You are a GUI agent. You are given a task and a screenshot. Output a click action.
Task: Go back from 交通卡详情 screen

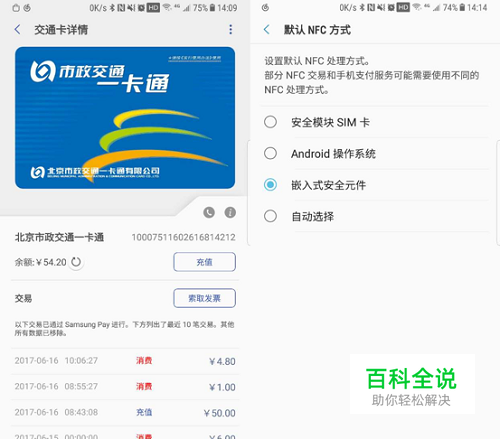pos(18,30)
